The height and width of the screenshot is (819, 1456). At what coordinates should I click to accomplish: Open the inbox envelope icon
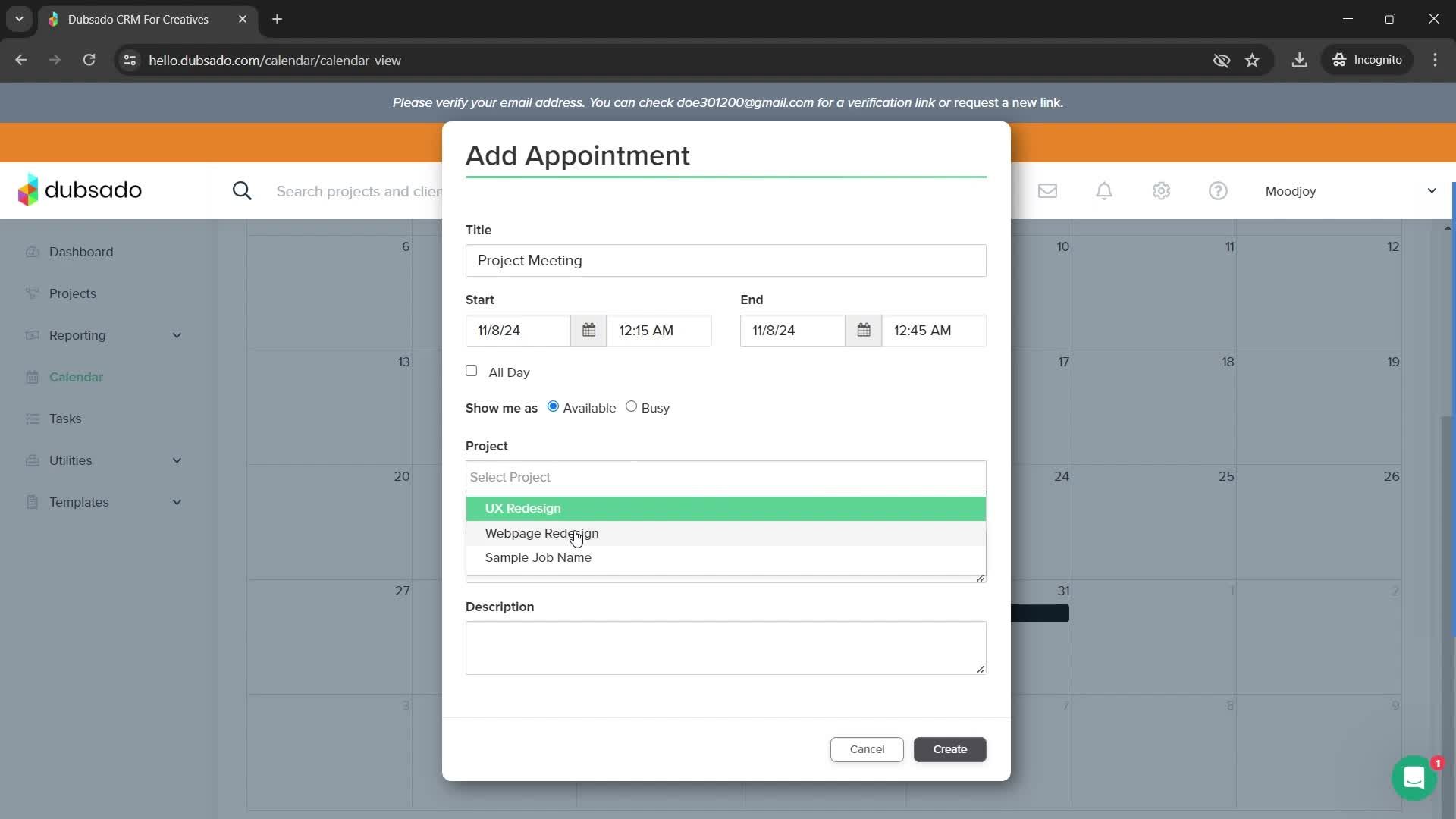click(x=1047, y=191)
